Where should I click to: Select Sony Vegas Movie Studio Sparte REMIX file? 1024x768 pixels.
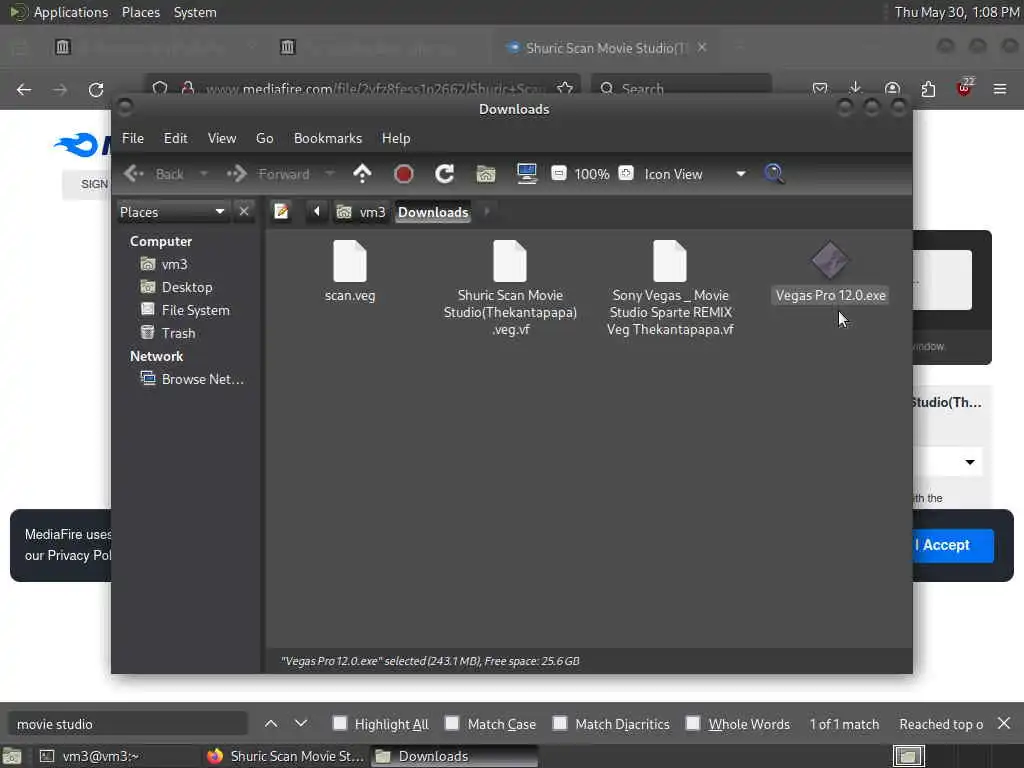pos(670,261)
